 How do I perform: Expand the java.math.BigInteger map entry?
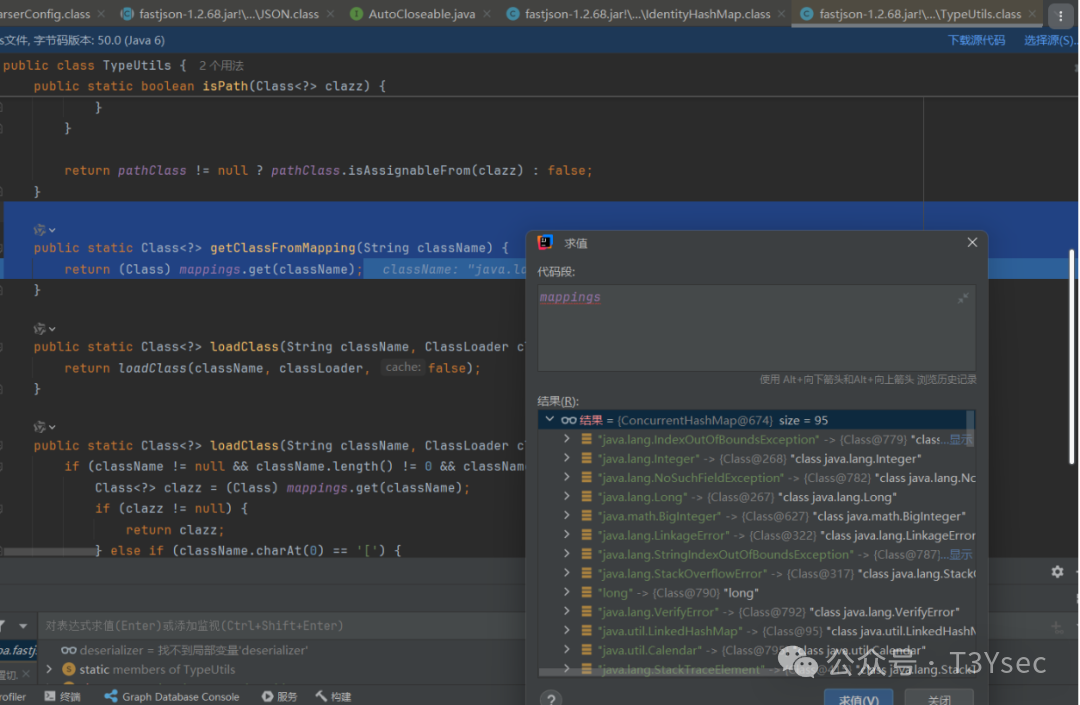coord(567,516)
